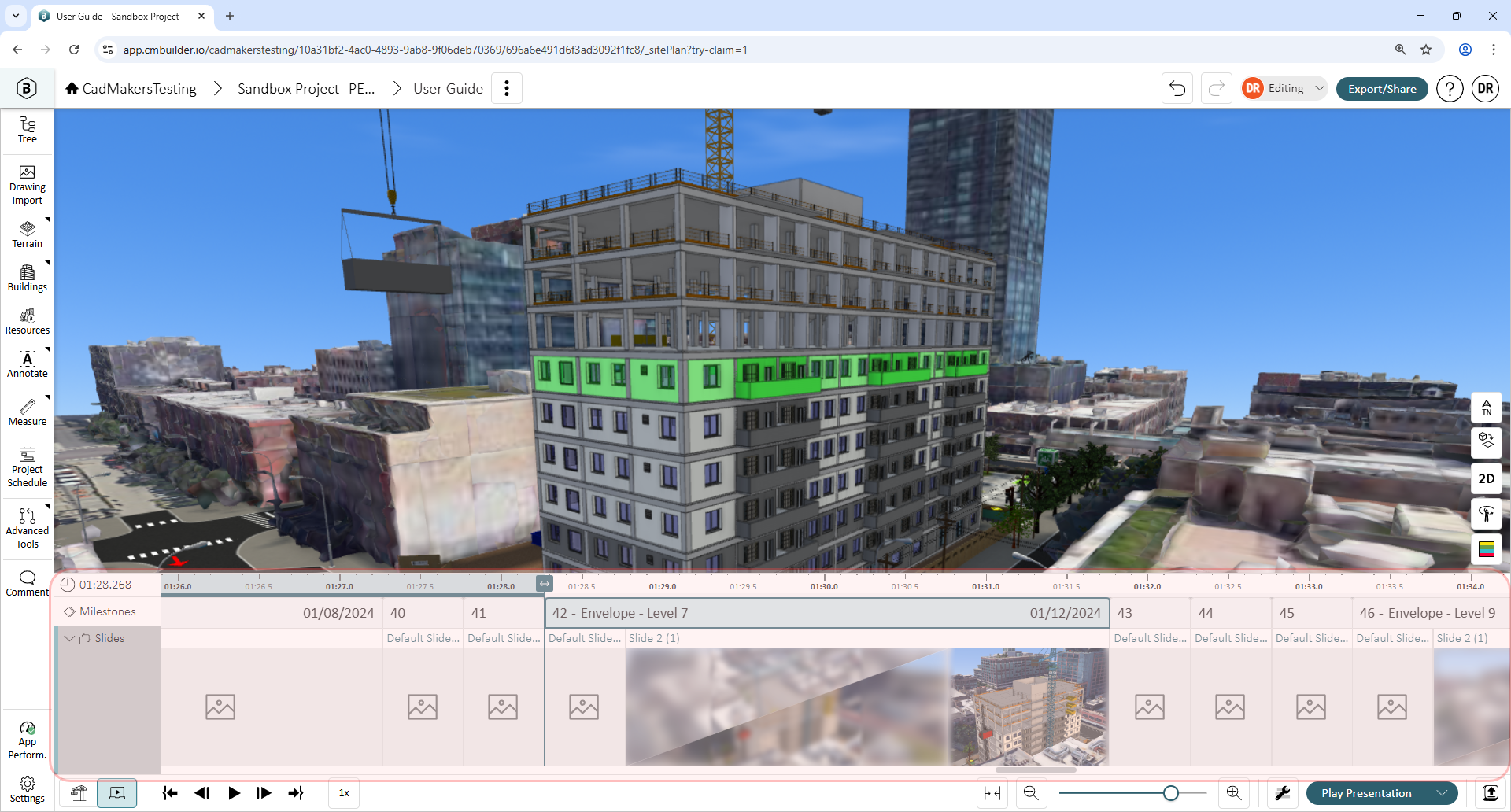Enable first-person walk mode

(1487, 514)
